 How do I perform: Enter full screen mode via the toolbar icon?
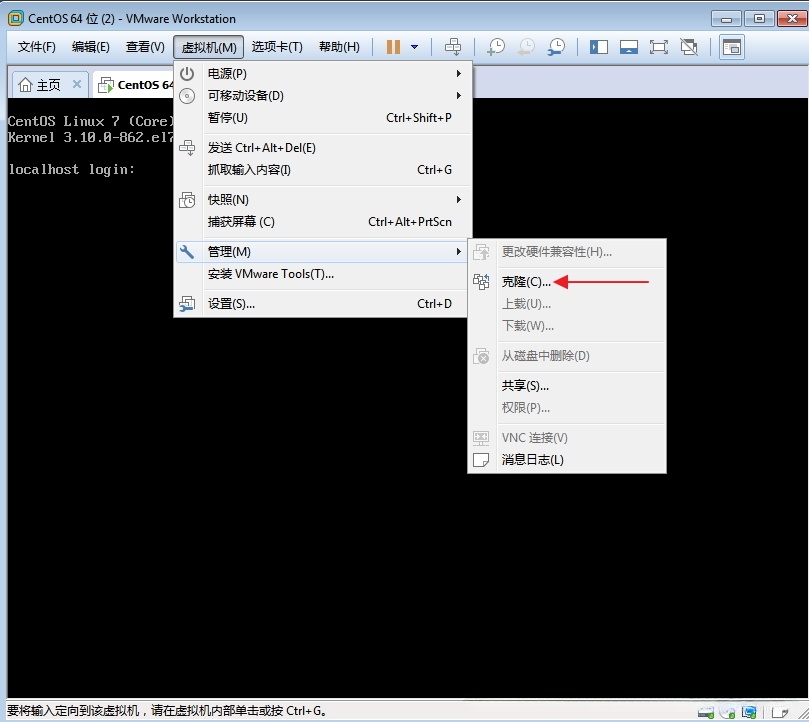point(659,47)
